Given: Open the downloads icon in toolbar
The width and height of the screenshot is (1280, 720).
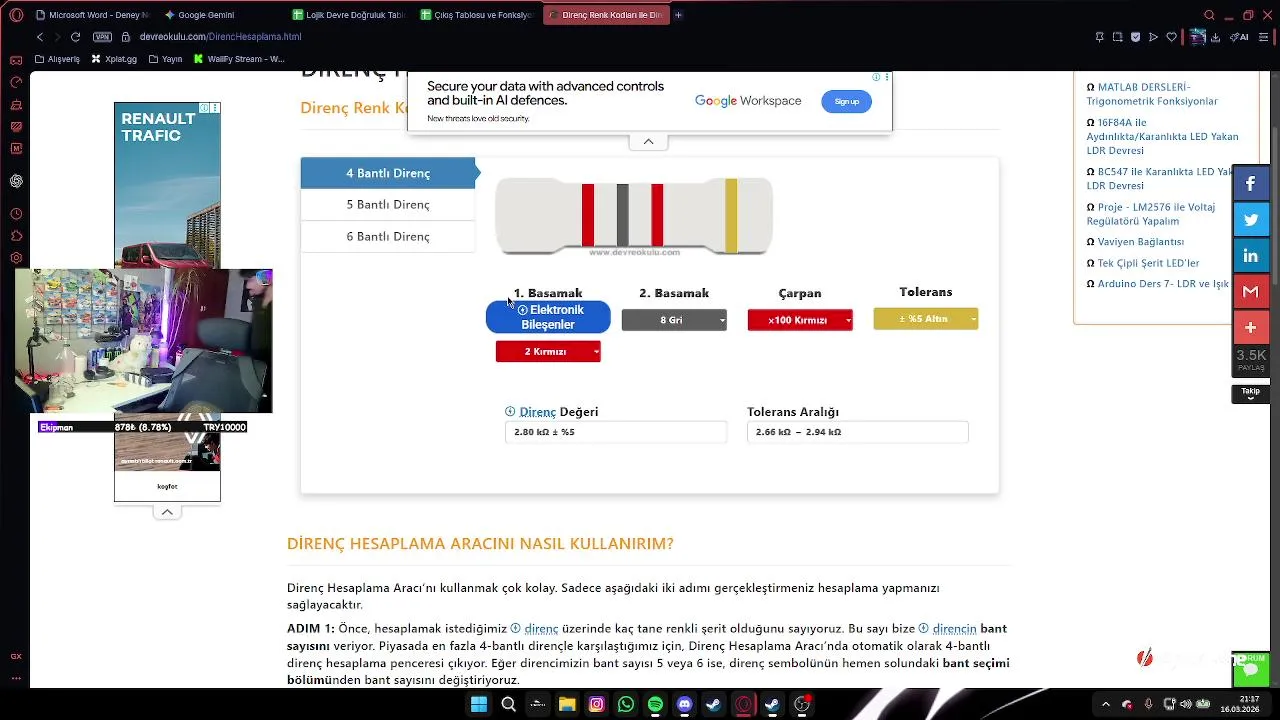Looking at the screenshot, I should coord(1215,37).
